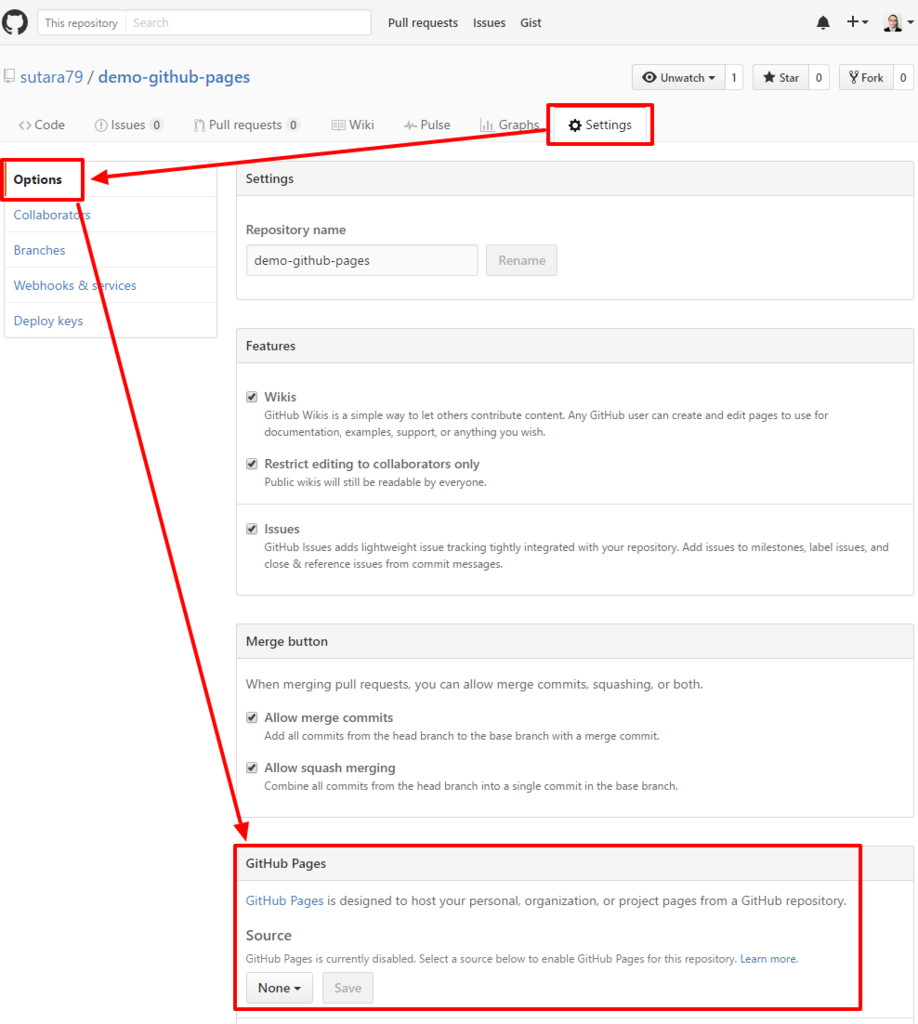The height and width of the screenshot is (1024, 918).
Task: Switch to the Graphs tab
Action: pos(510,125)
